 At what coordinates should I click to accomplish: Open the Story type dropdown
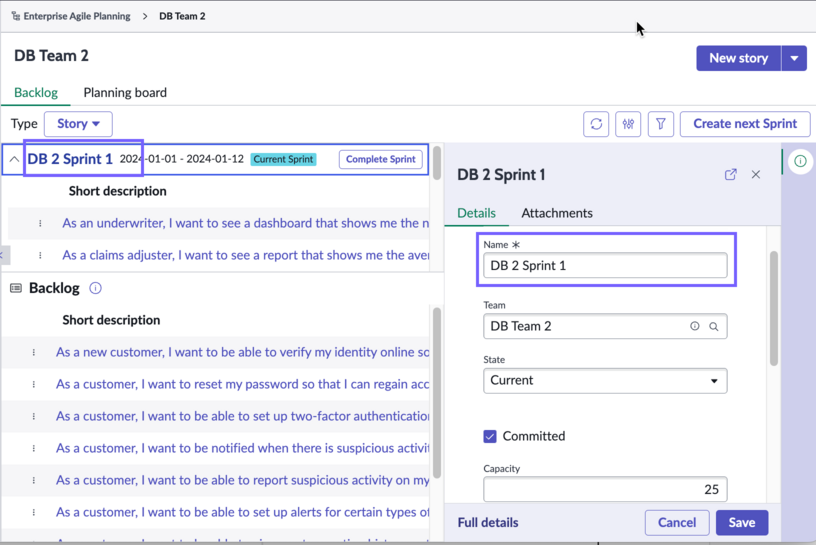click(78, 124)
